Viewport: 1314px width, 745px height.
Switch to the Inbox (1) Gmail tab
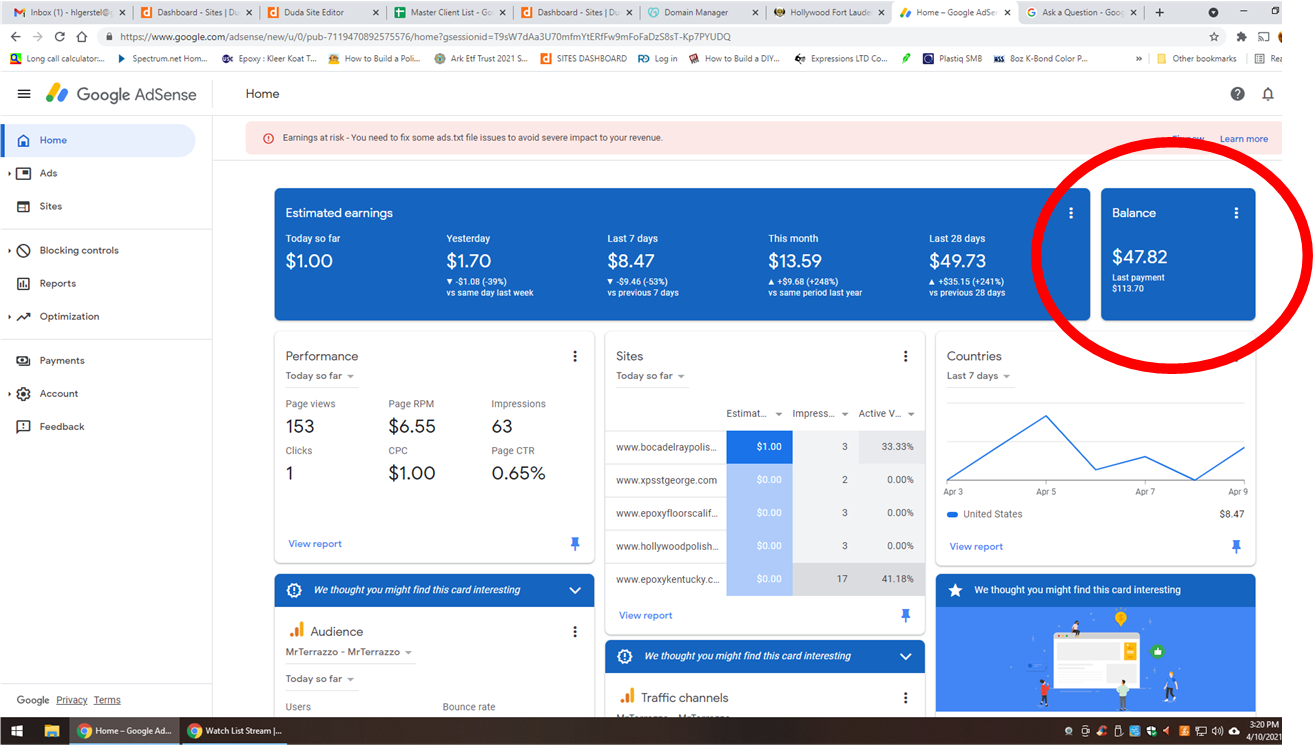pyautogui.click(x=68, y=13)
